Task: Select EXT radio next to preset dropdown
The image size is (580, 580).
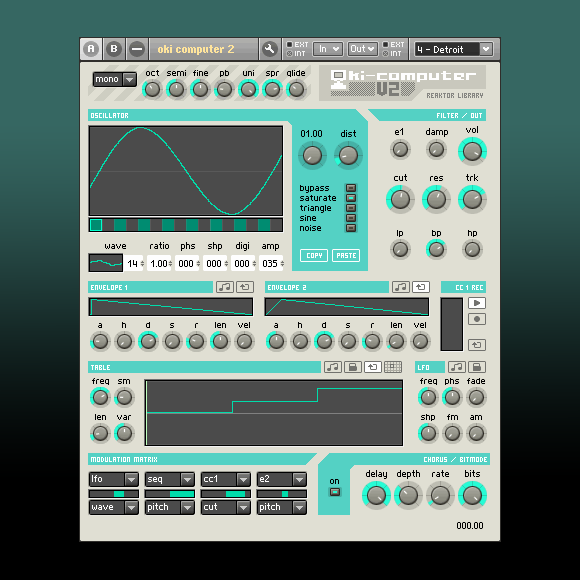Action: [x=385, y=44]
